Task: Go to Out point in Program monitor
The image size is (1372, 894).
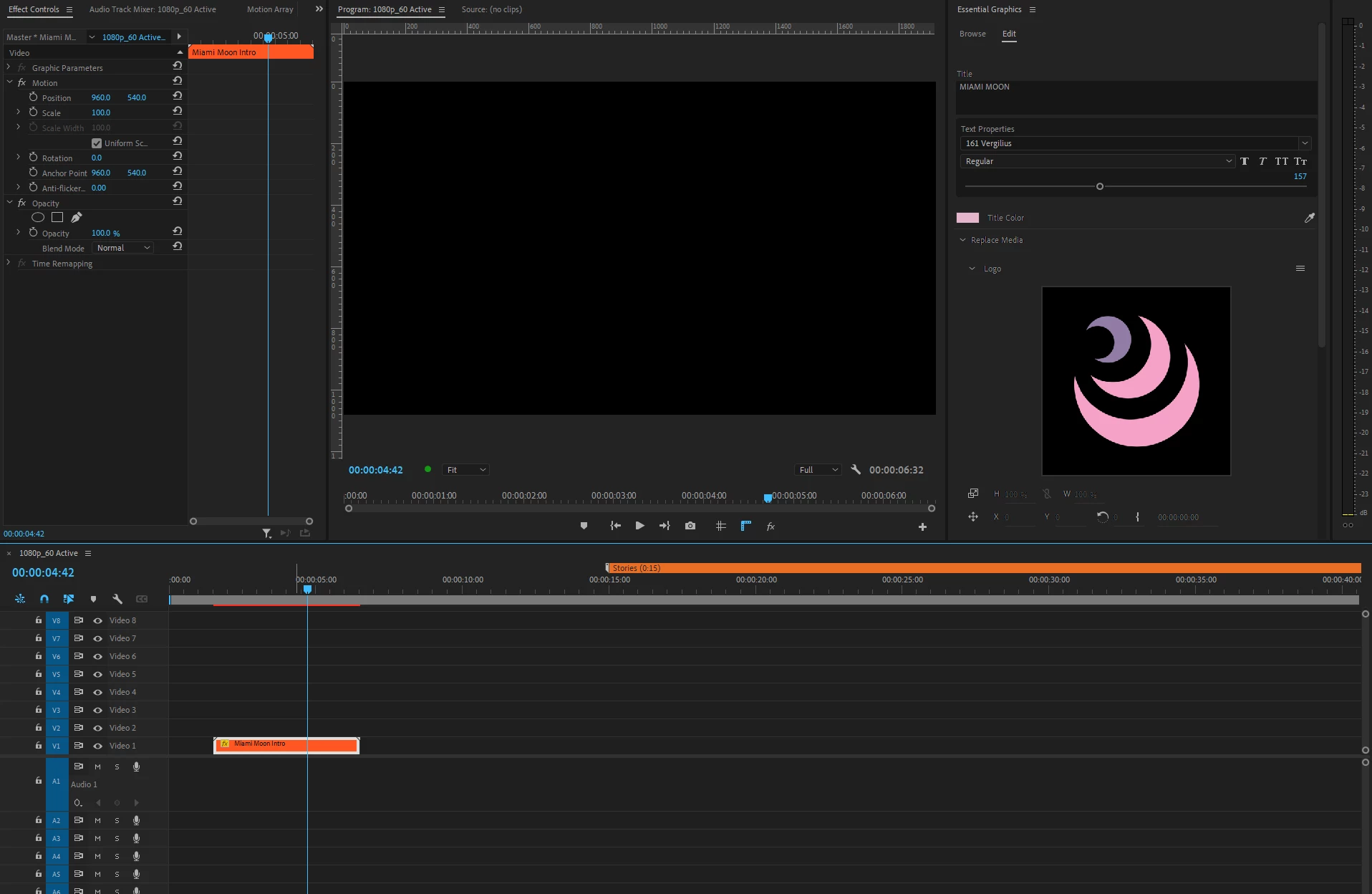Action: coord(665,526)
